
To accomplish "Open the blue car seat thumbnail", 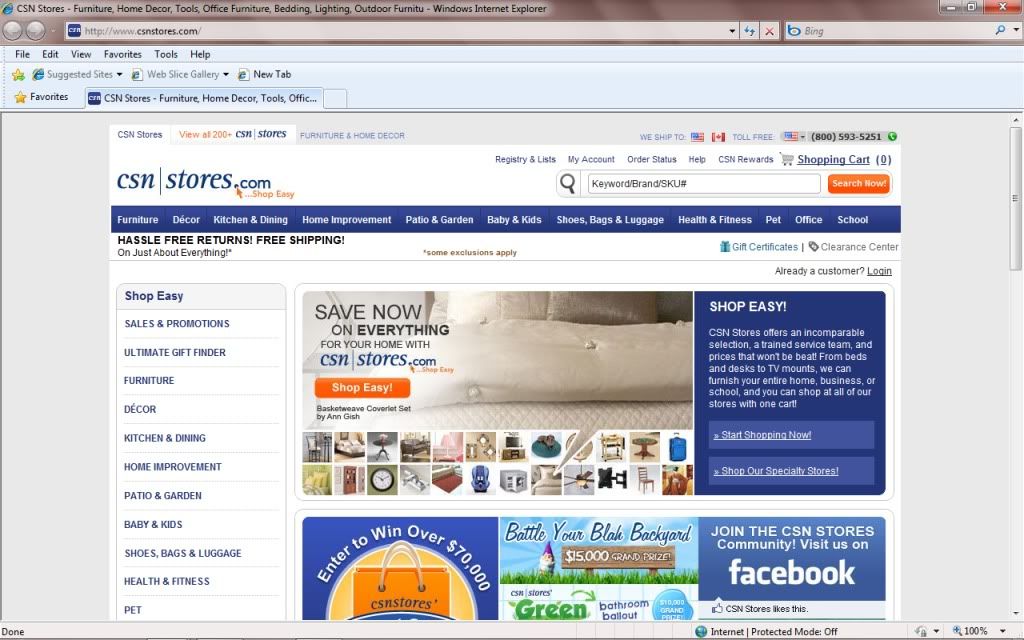I will 481,480.
